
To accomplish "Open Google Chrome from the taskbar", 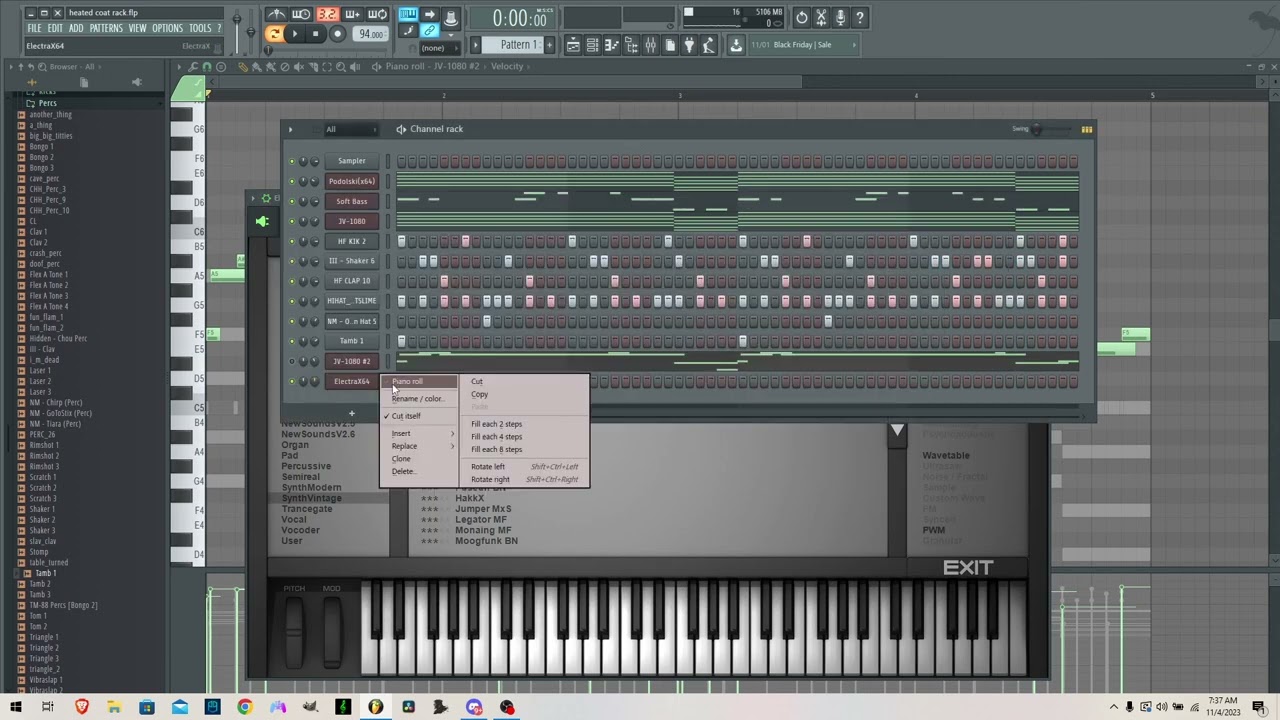I will click(x=245, y=707).
